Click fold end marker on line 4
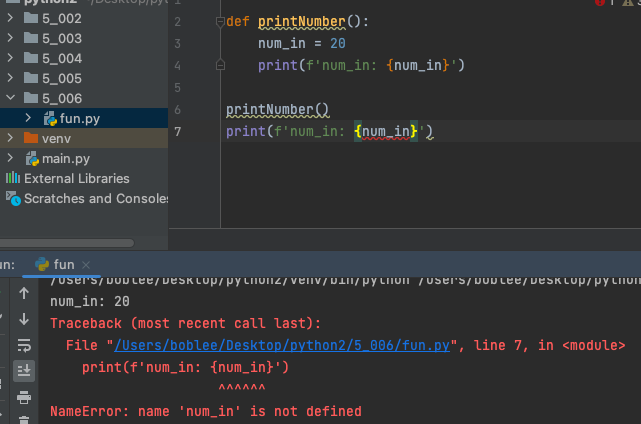 (220, 65)
